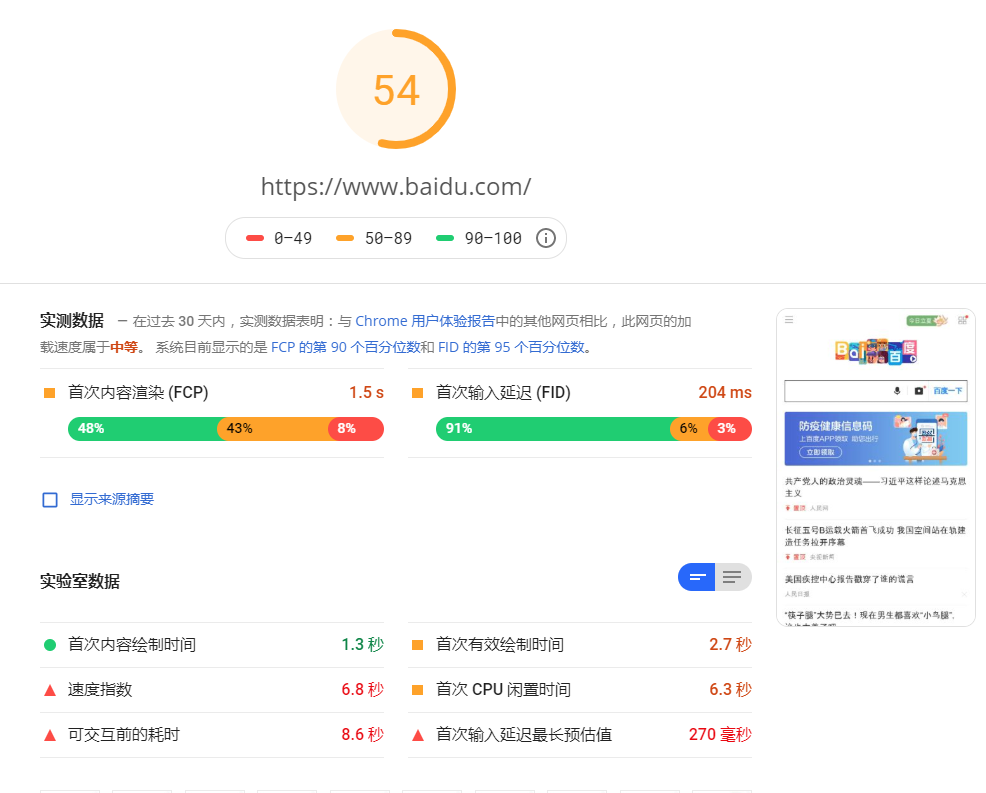Click the 1.5 s FCP value
The height and width of the screenshot is (793, 986).
(x=367, y=392)
